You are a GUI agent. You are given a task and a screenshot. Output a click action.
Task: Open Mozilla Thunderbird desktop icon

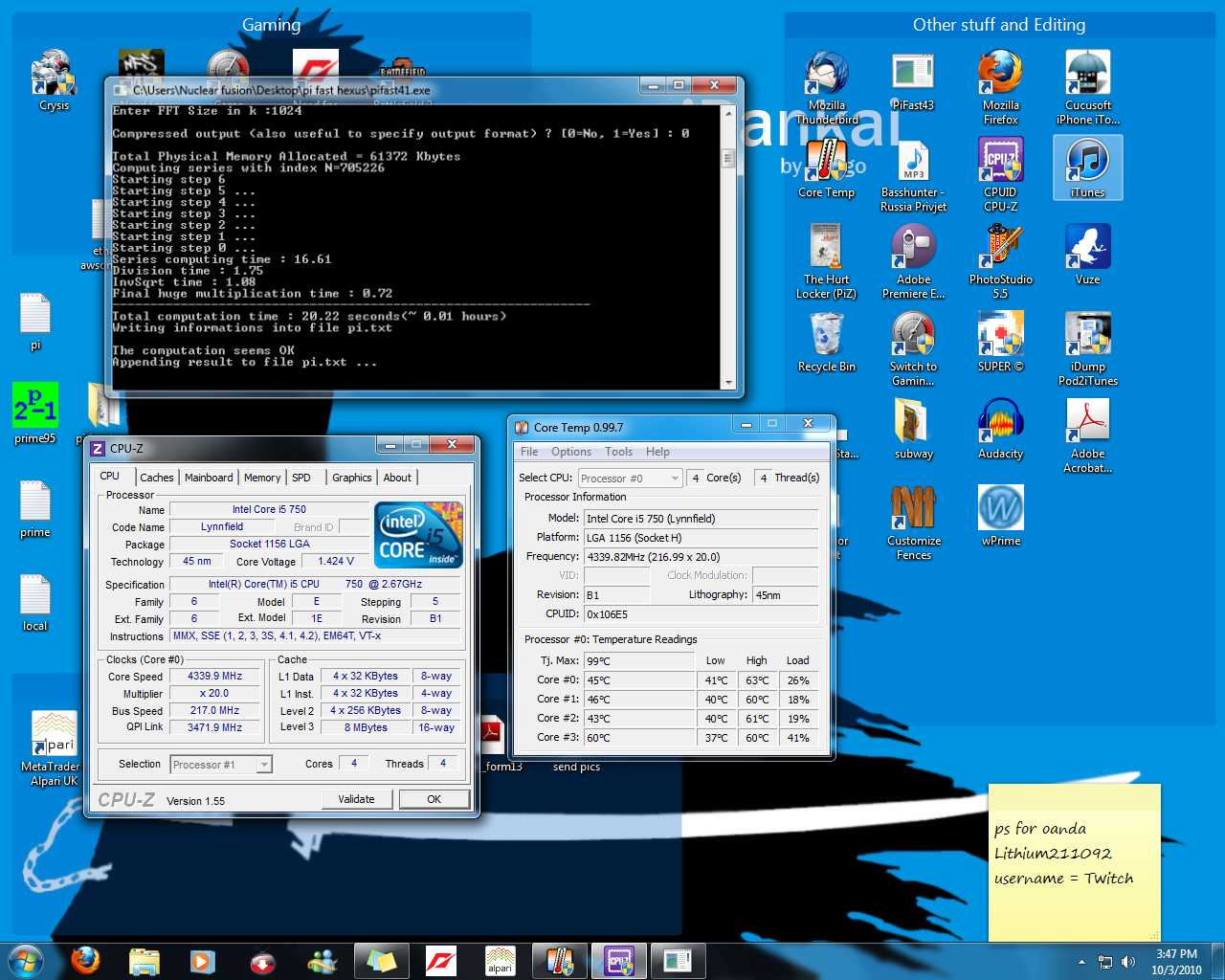point(827,88)
